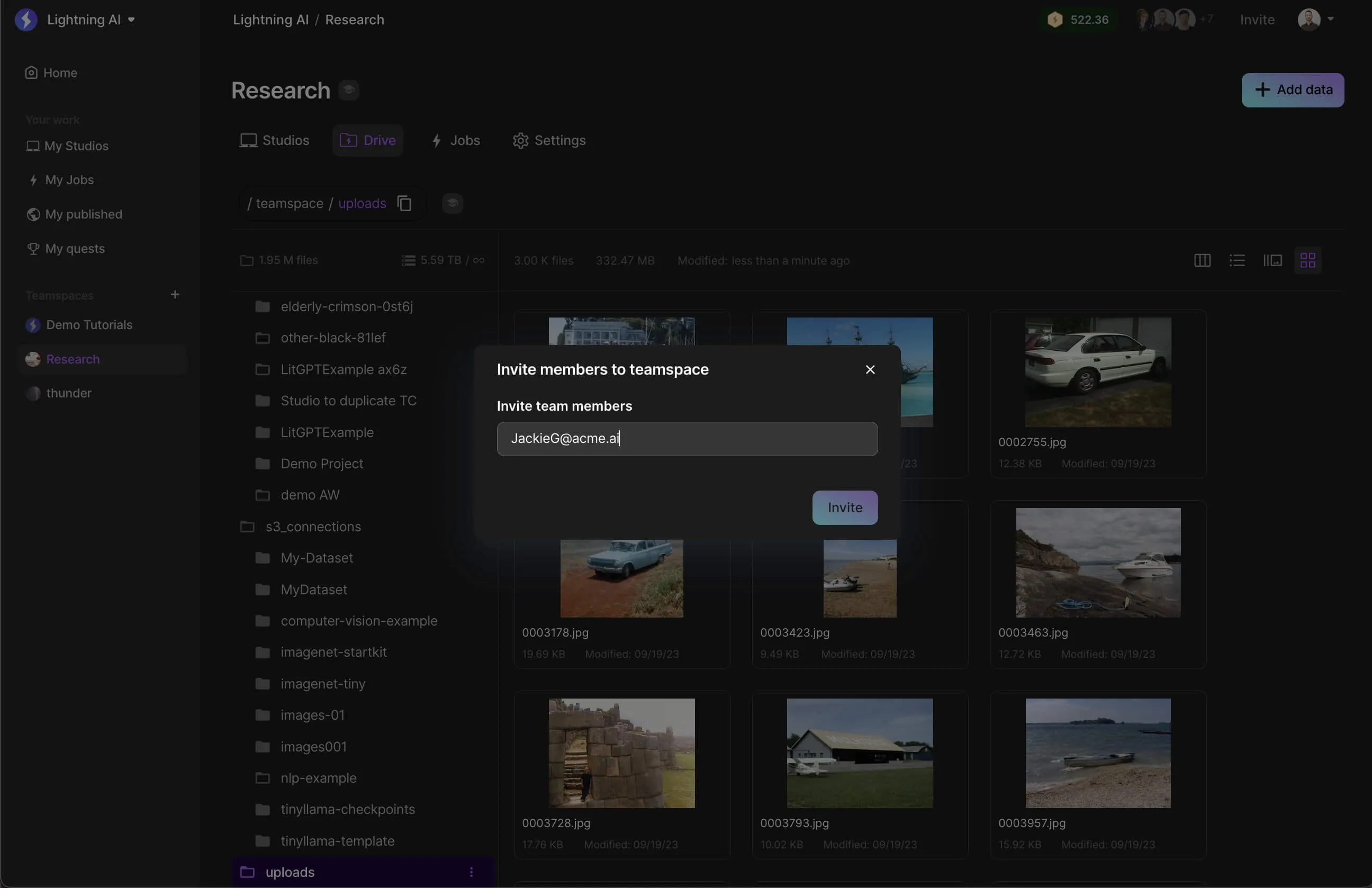Click the Add data button
Viewport: 1372px width, 888px height.
pyautogui.click(x=1293, y=90)
